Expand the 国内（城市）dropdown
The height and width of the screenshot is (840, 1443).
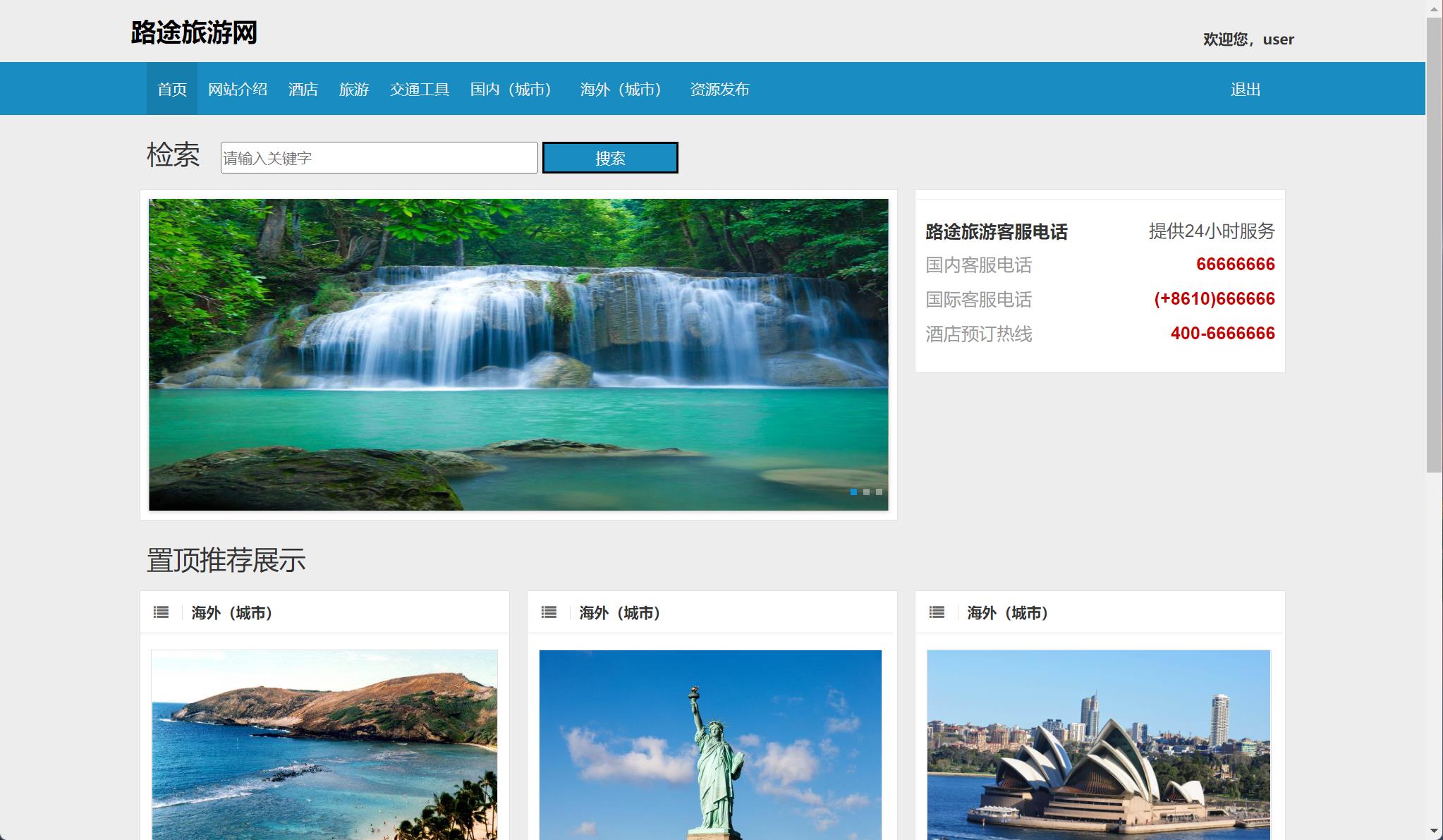(x=510, y=89)
